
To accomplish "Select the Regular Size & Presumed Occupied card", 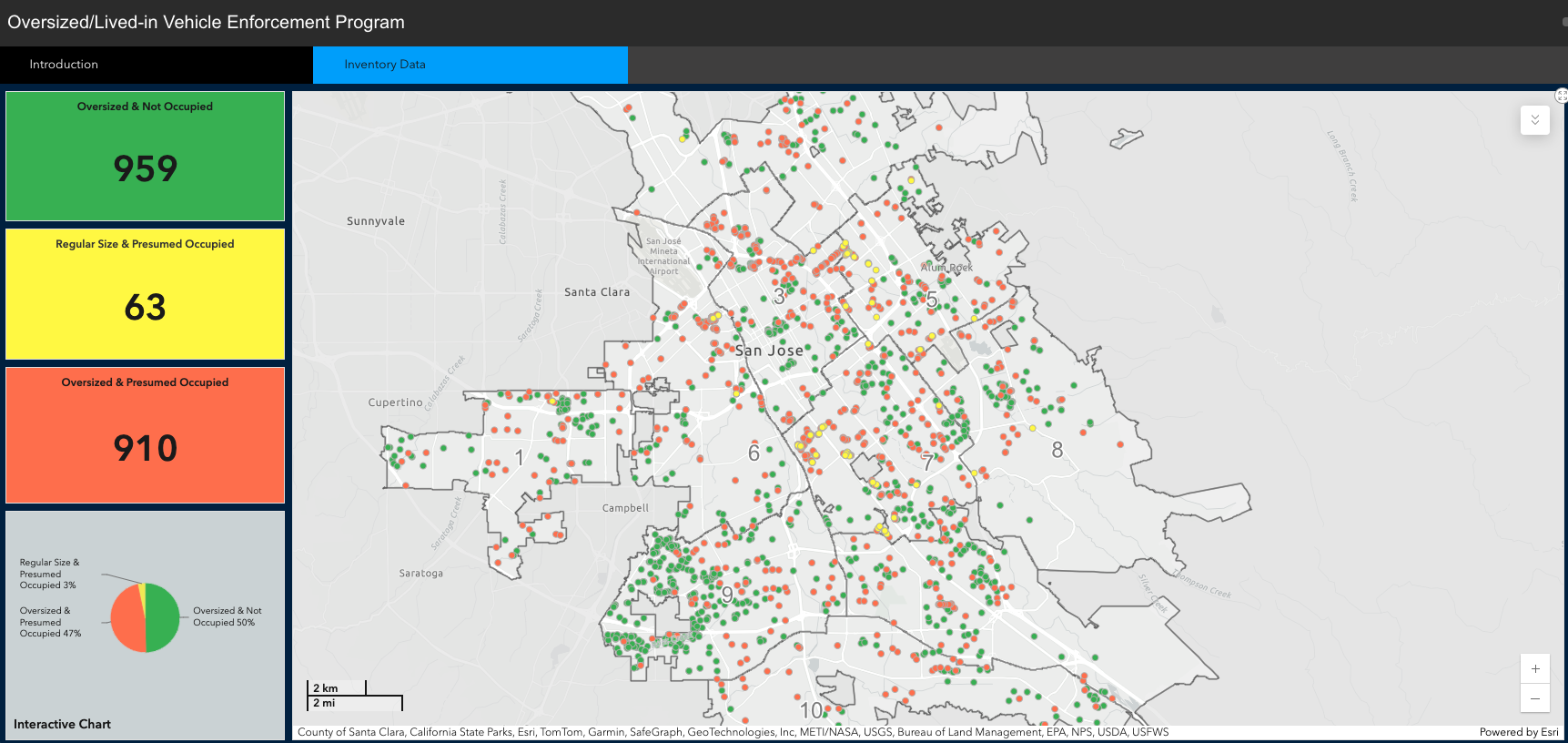I will coord(146,294).
